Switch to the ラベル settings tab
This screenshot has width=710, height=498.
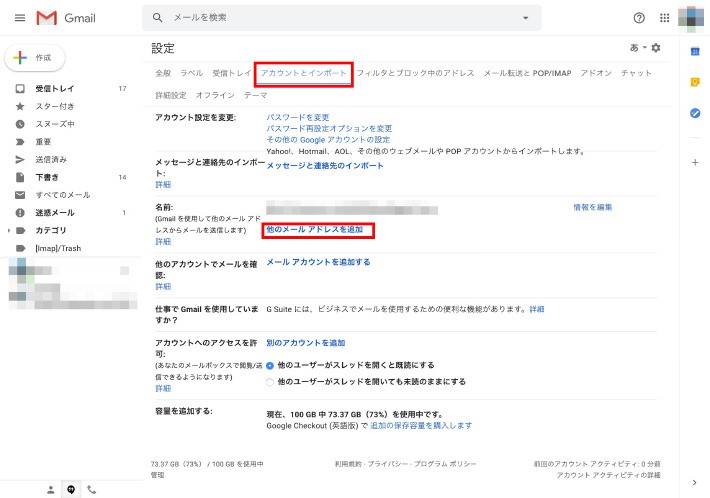[x=192, y=73]
